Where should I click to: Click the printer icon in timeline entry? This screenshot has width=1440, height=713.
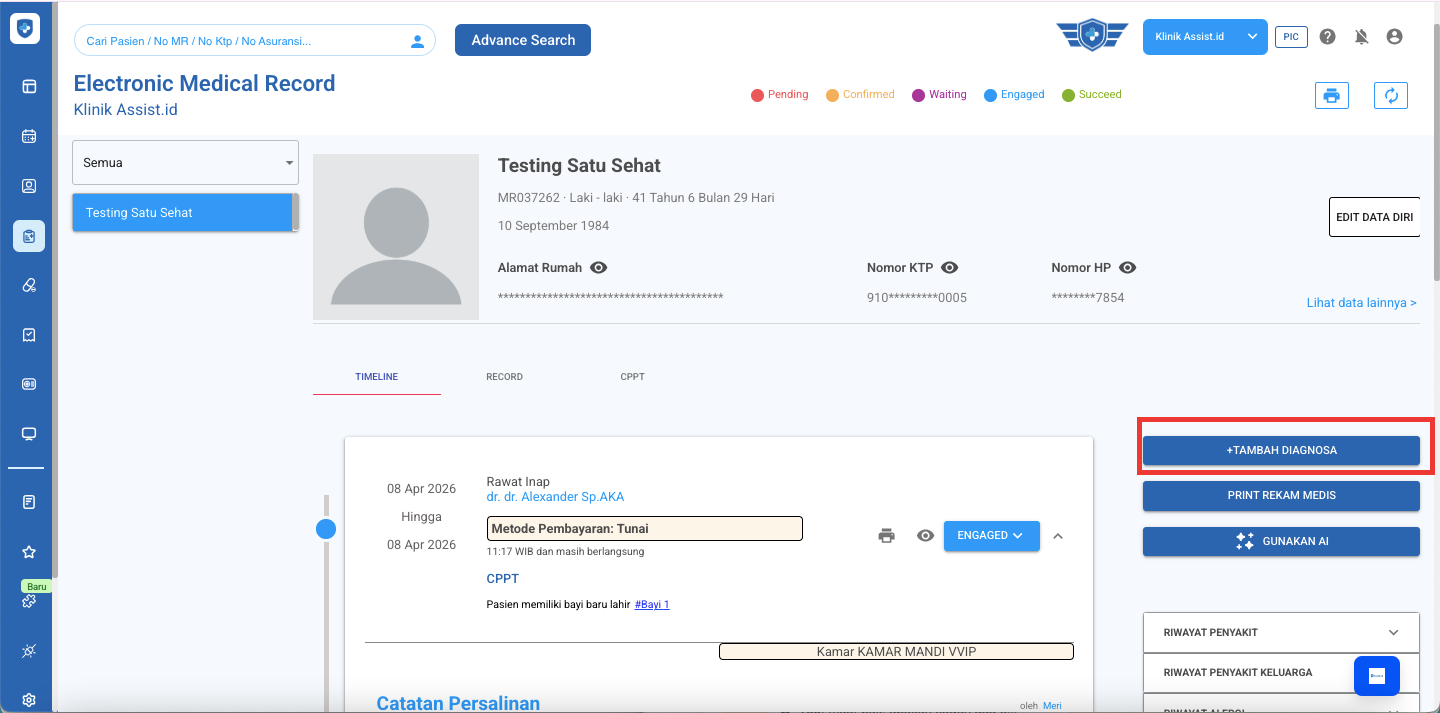tap(886, 536)
